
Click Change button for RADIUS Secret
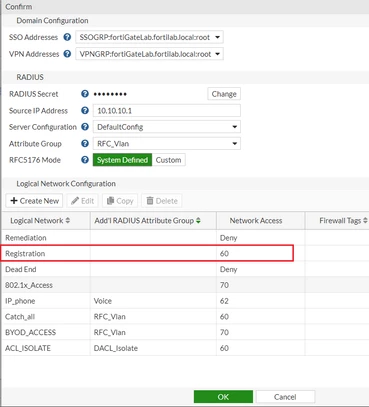[x=224, y=94]
